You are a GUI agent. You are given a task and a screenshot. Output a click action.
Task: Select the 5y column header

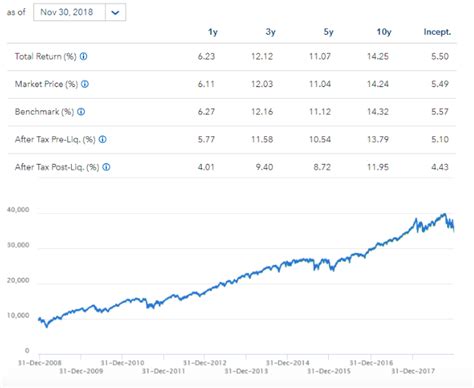(x=328, y=32)
